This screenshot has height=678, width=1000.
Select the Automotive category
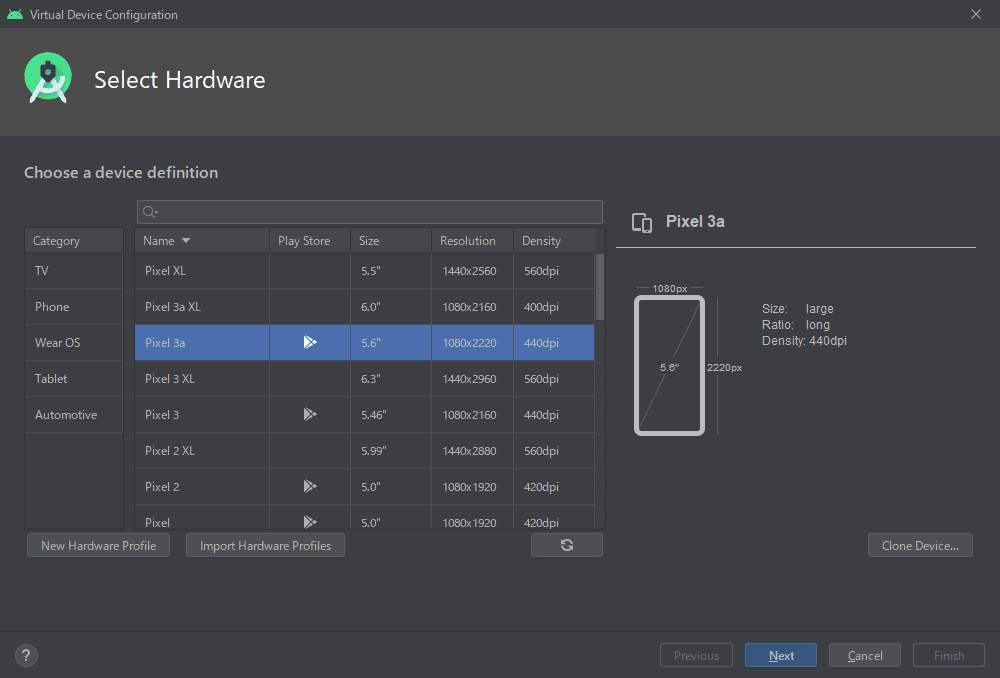pos(74,415)
